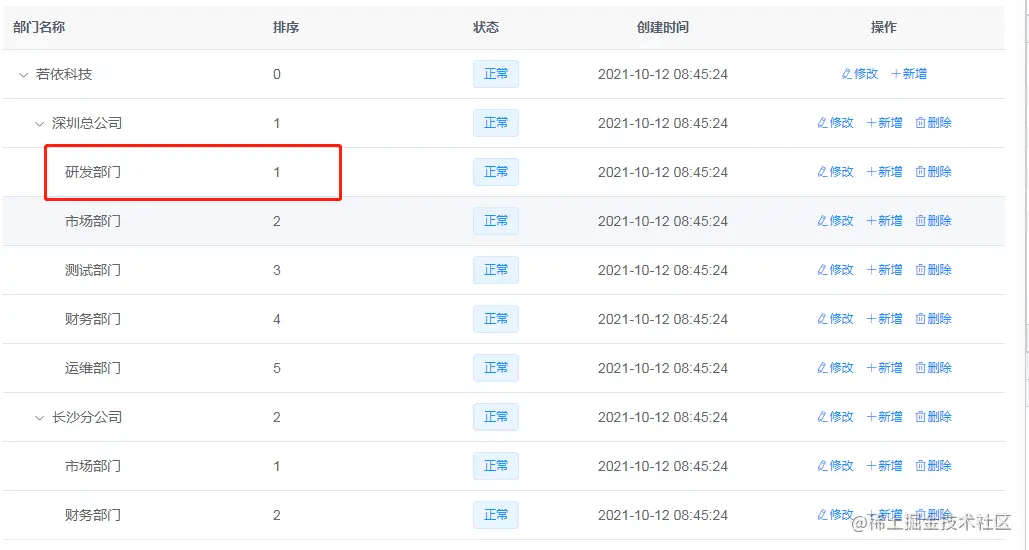This screenshot has width=1029, height=550.
Task: Collapse the 深圳总公司 tree node
Action: [x=39, y=123]
